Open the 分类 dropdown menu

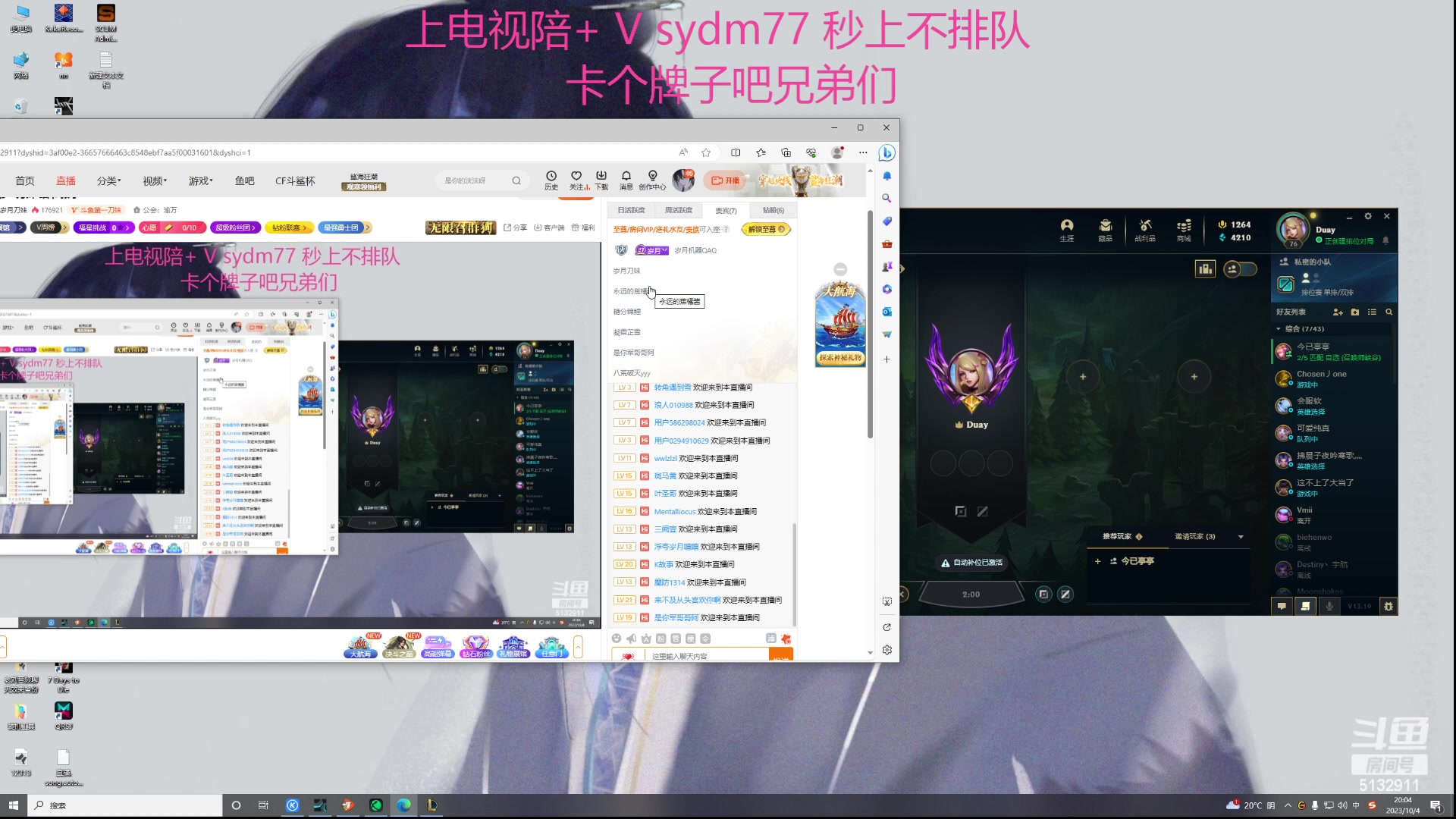109,180
